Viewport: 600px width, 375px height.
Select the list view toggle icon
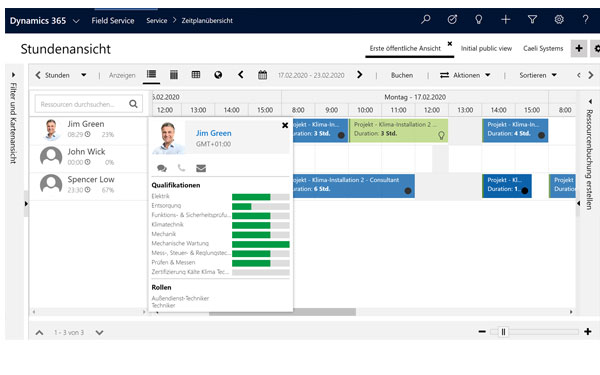click(152, 74)
